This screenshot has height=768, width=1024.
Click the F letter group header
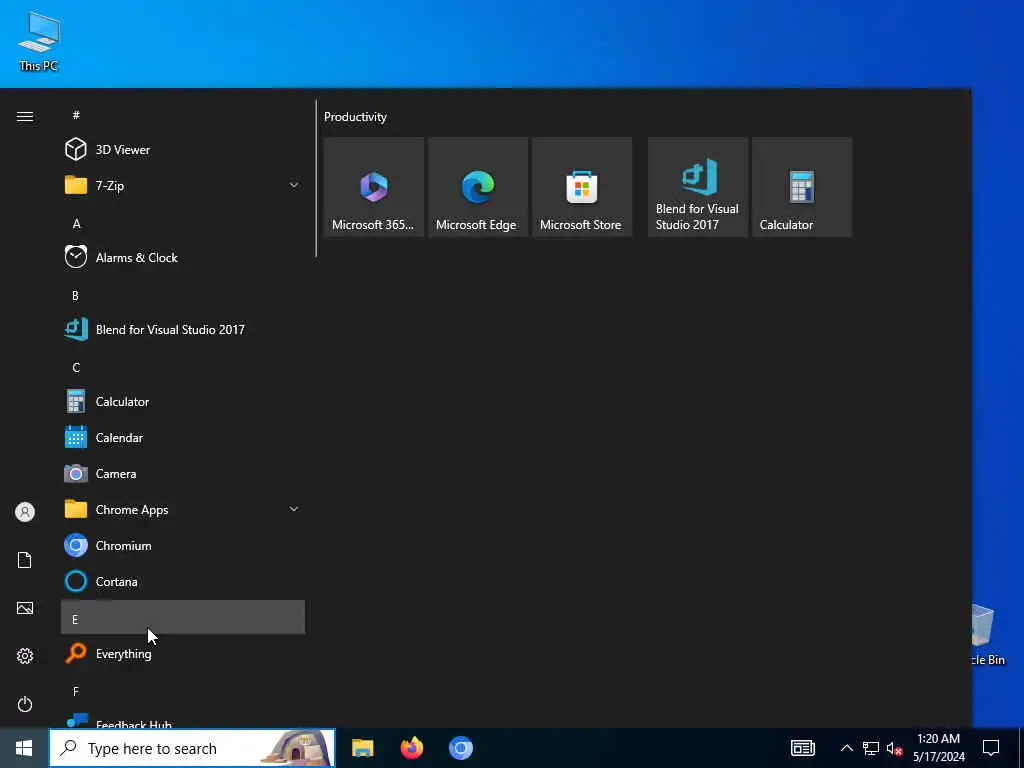(x=183, y=691)
